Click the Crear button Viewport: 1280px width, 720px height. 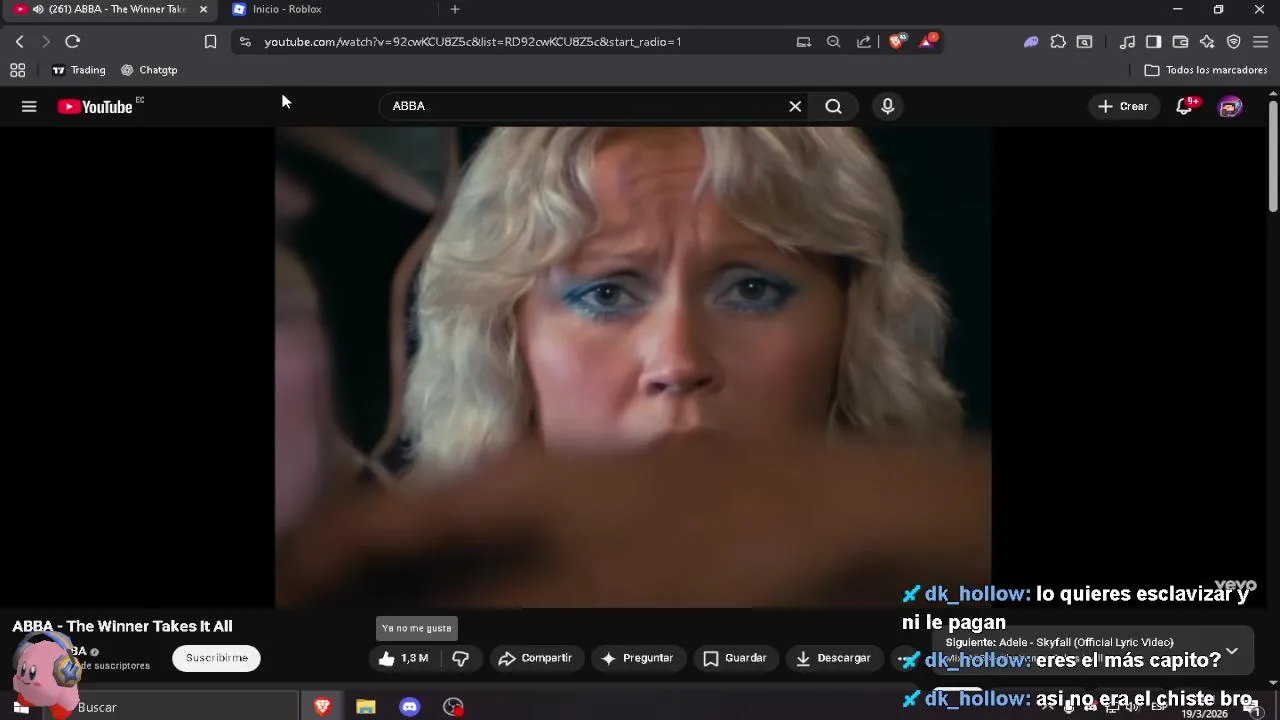1122,106
